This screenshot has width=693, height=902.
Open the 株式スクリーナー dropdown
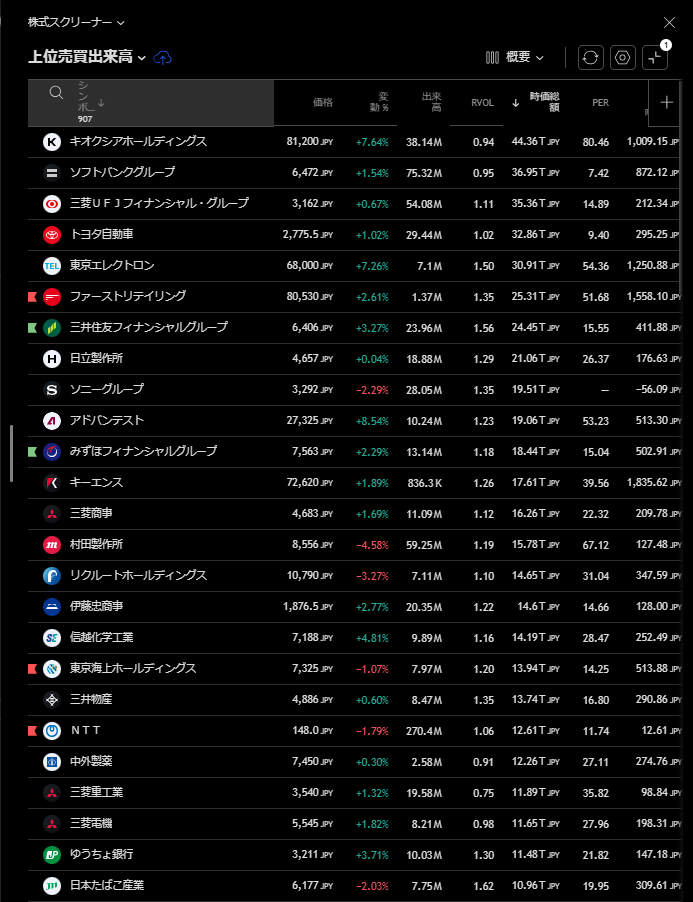[76, 22]
